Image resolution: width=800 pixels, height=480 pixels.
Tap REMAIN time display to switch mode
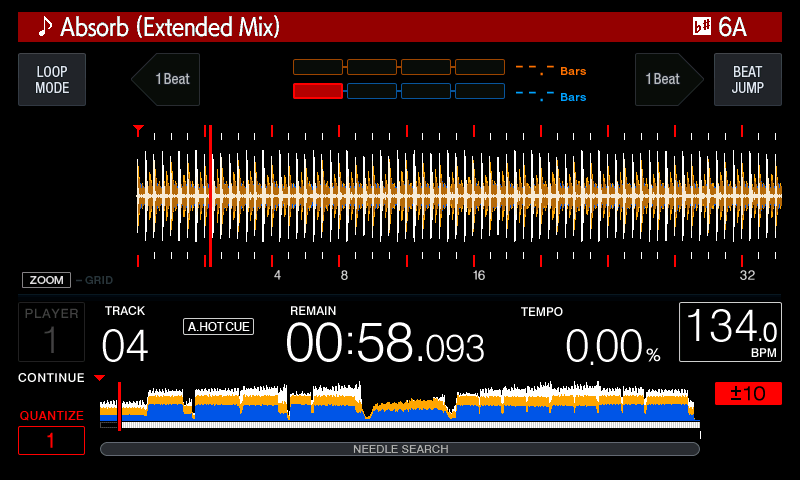tap(385, 343)
